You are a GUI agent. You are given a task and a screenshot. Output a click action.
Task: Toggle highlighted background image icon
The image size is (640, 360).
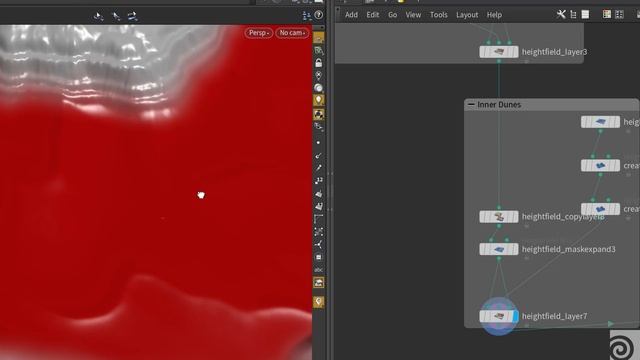tap(318, 282)
